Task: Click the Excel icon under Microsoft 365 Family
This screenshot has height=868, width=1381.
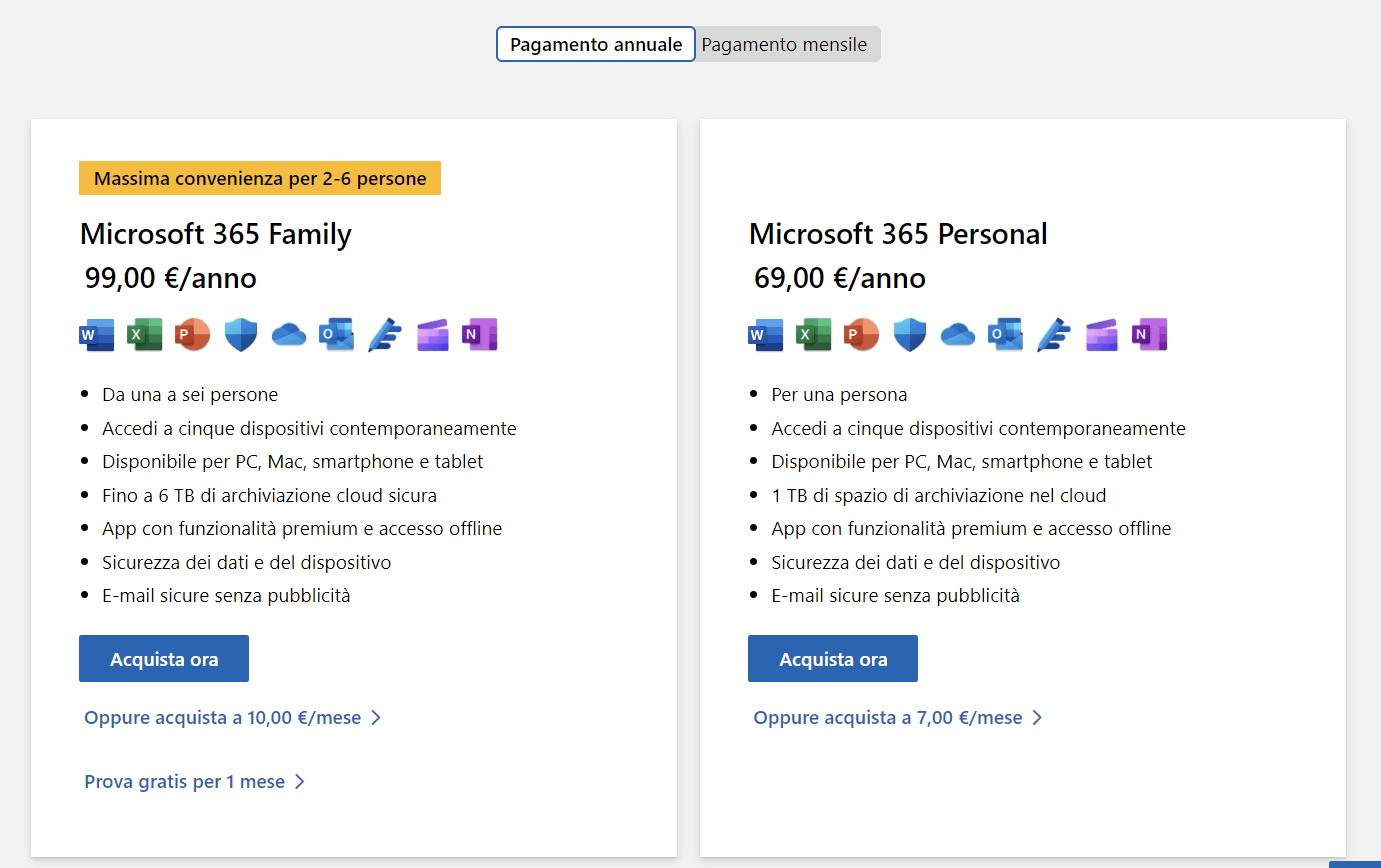Action: [144, 334]
